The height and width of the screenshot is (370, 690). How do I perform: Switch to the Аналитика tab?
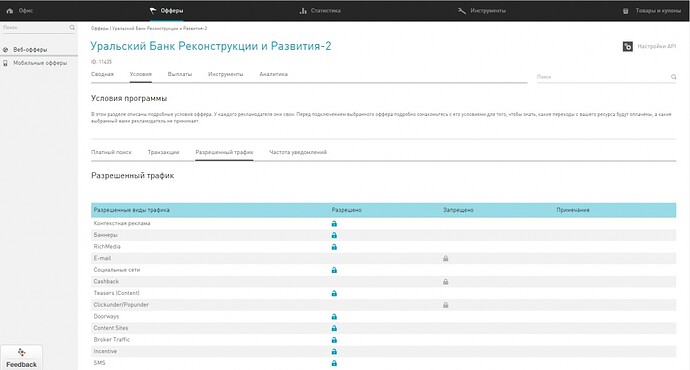click(273, 74)
